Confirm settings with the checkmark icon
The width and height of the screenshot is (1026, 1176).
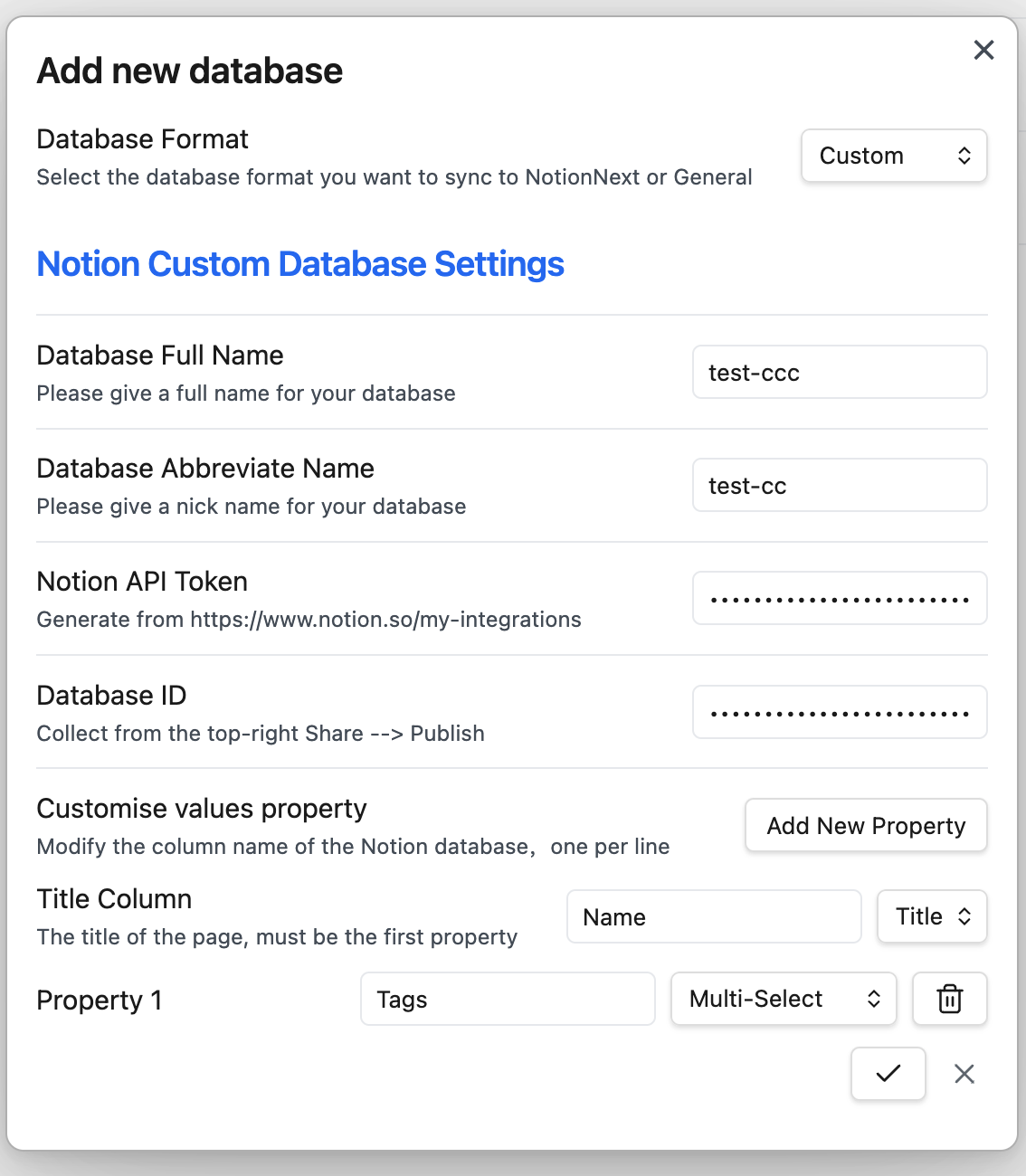coord(888,1074)
